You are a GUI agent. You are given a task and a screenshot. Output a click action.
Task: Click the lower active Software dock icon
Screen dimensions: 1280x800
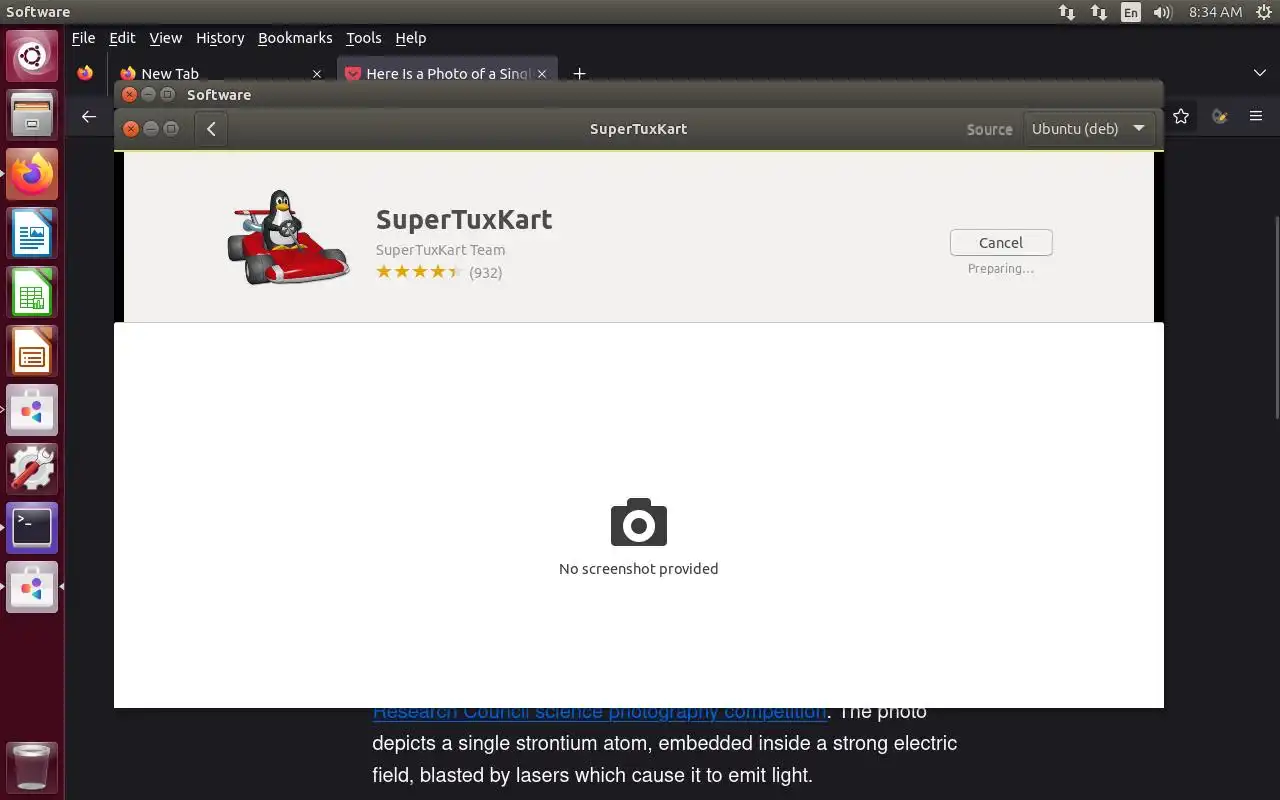tap(32, 587)
